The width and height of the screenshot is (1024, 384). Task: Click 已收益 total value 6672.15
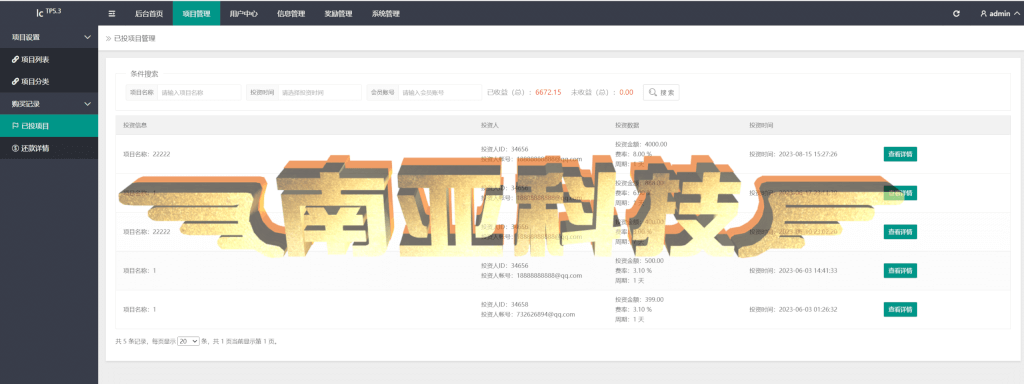tap(548, 93)
